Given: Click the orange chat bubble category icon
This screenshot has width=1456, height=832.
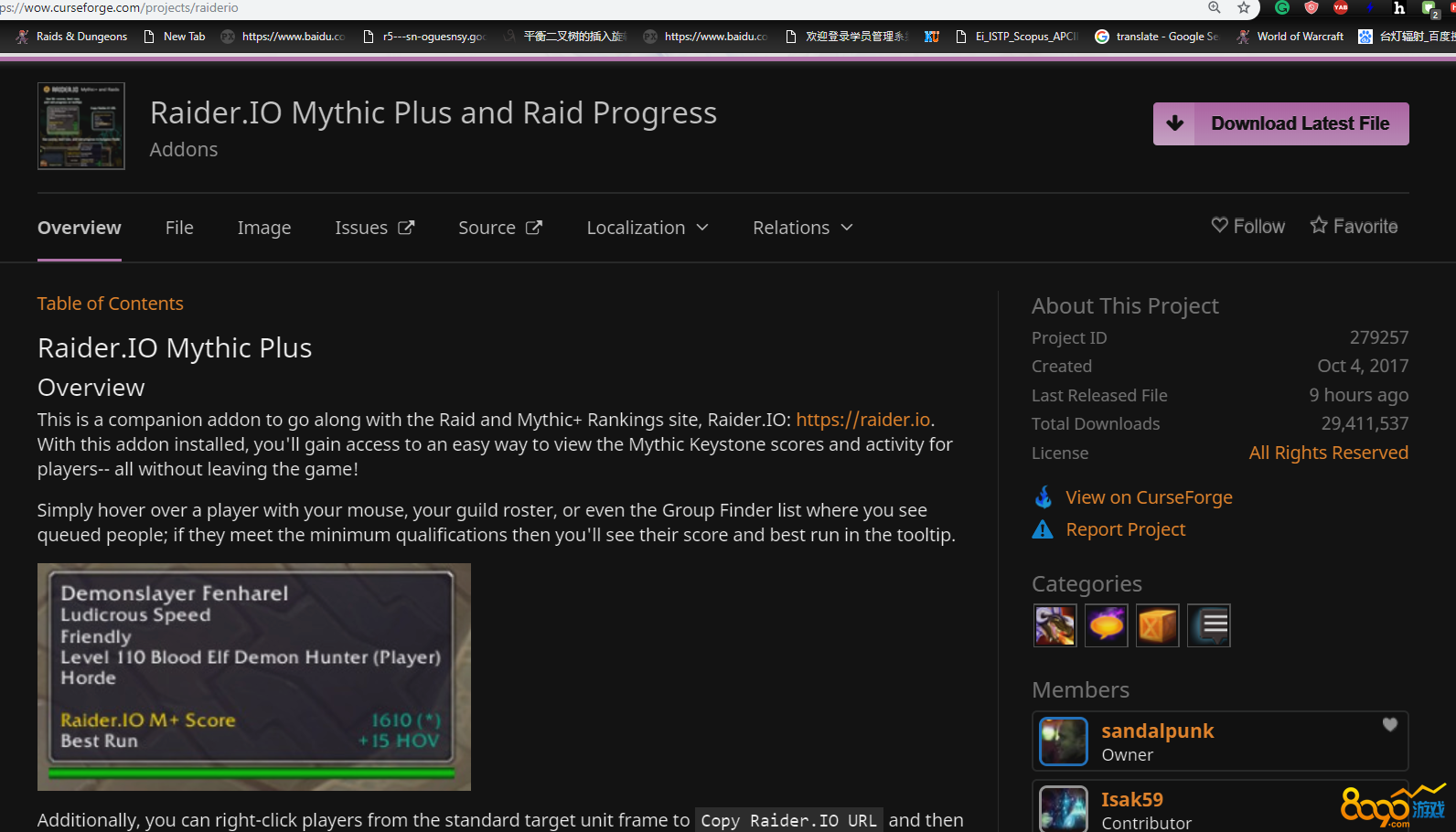Looking at the screenshot, I should coord(1106,626).
